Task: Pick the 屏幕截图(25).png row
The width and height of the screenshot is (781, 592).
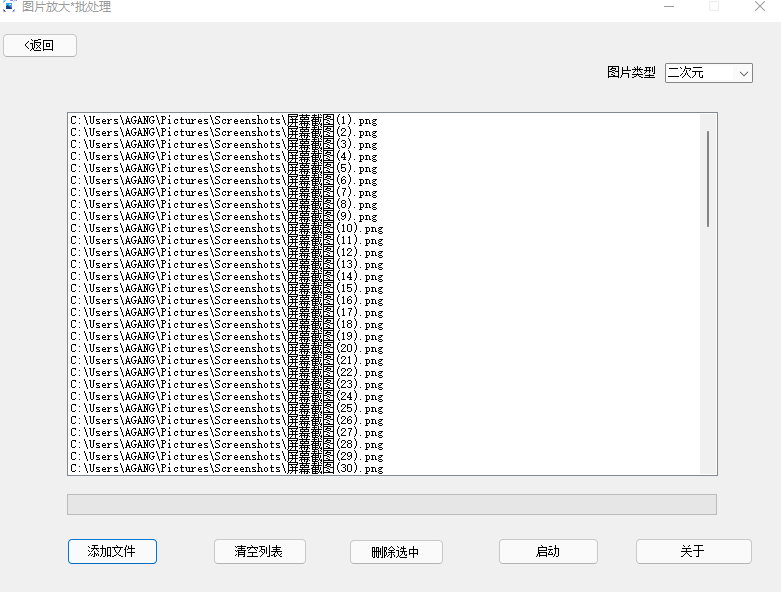Action: click(x=227, y=408)
